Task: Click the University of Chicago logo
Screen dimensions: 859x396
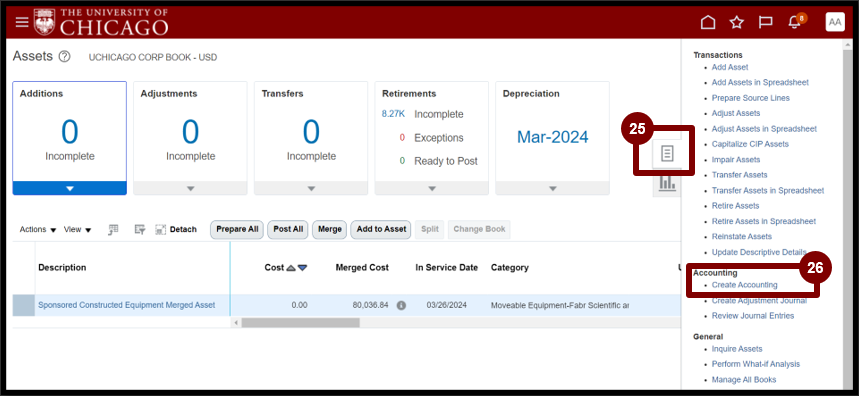Action: [x=100, y=22]
